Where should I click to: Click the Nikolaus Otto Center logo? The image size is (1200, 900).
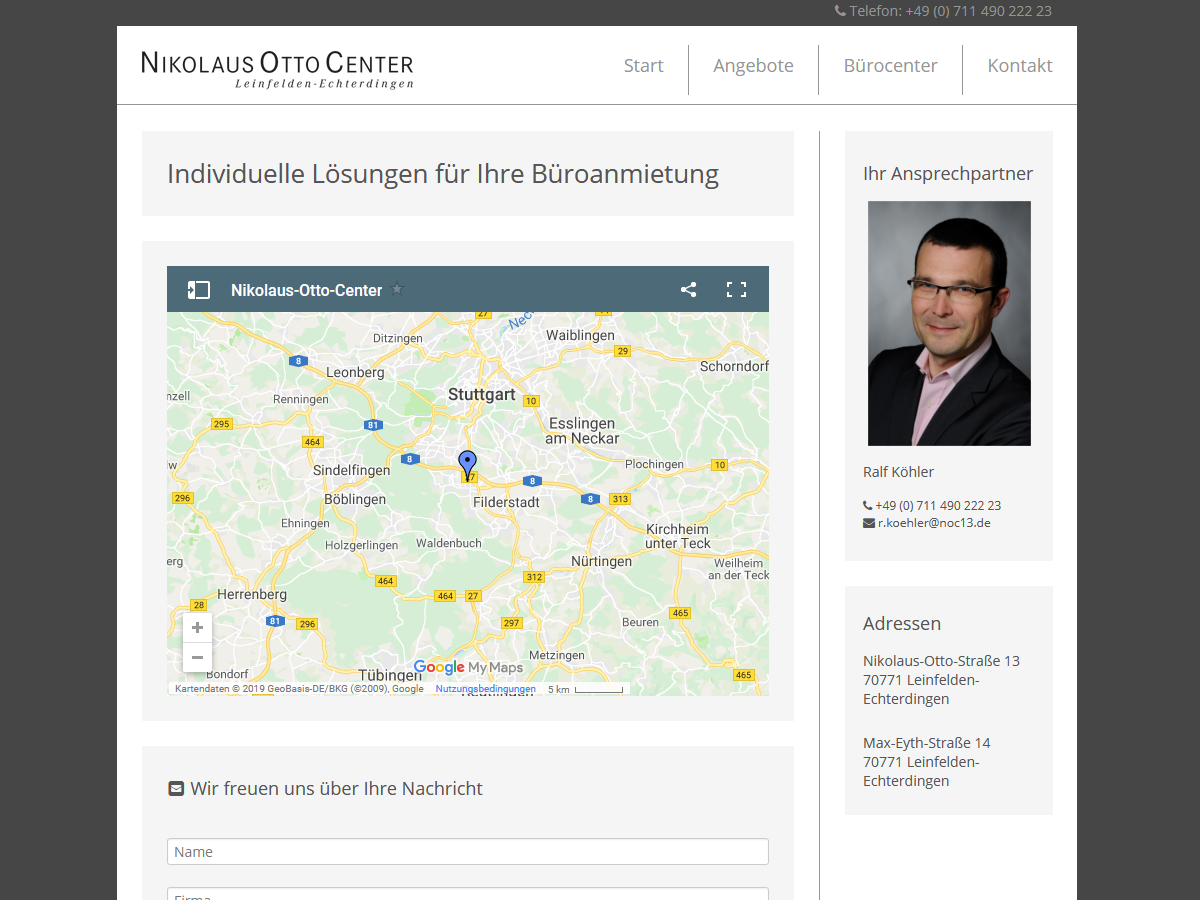tap(277, 68)
